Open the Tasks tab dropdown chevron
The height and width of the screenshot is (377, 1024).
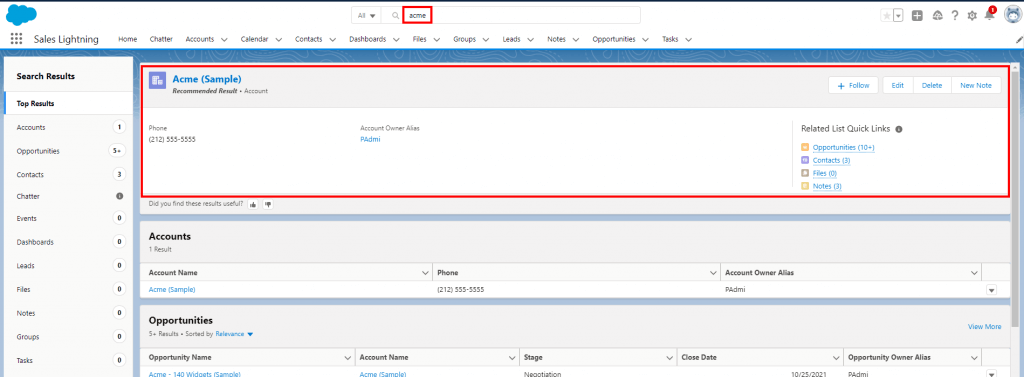click(688, 39)
